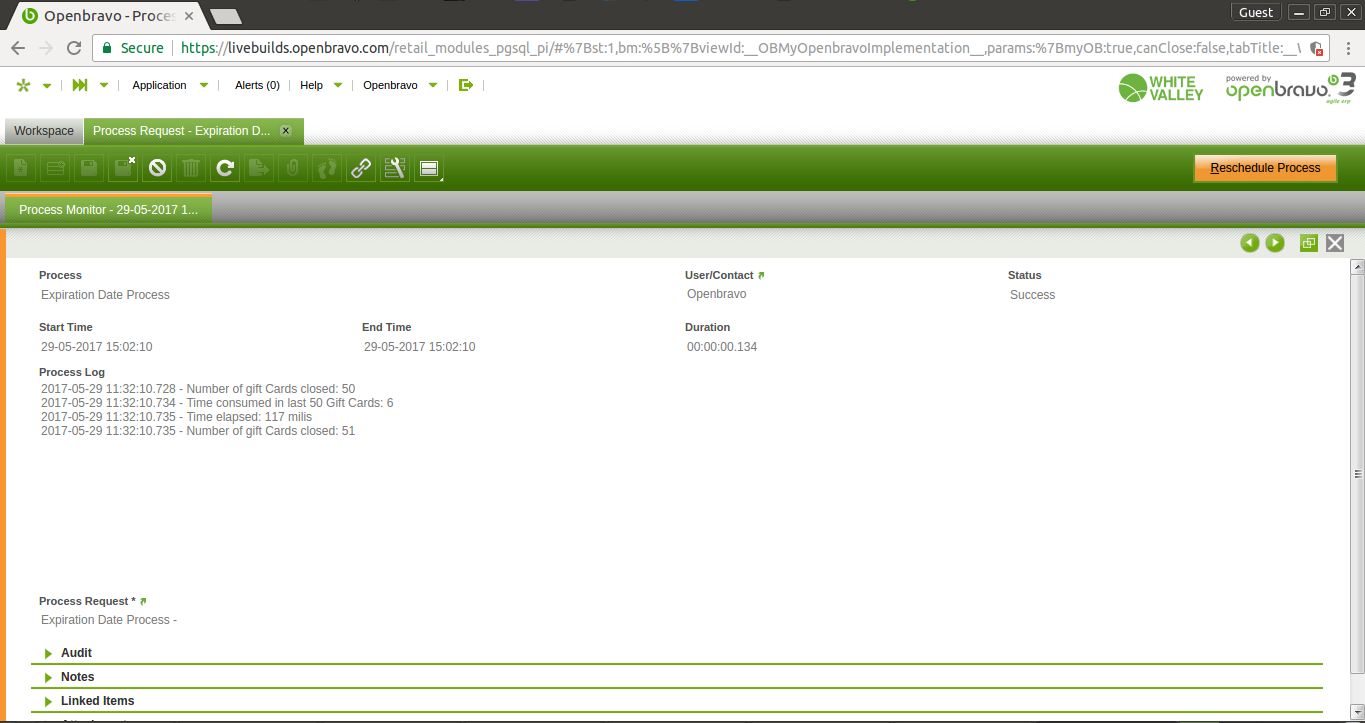The width and height of the screenshot is (1365, 723).
Task: Click the vertical scrollbar thumb
Action: [x=1357, y=473]
